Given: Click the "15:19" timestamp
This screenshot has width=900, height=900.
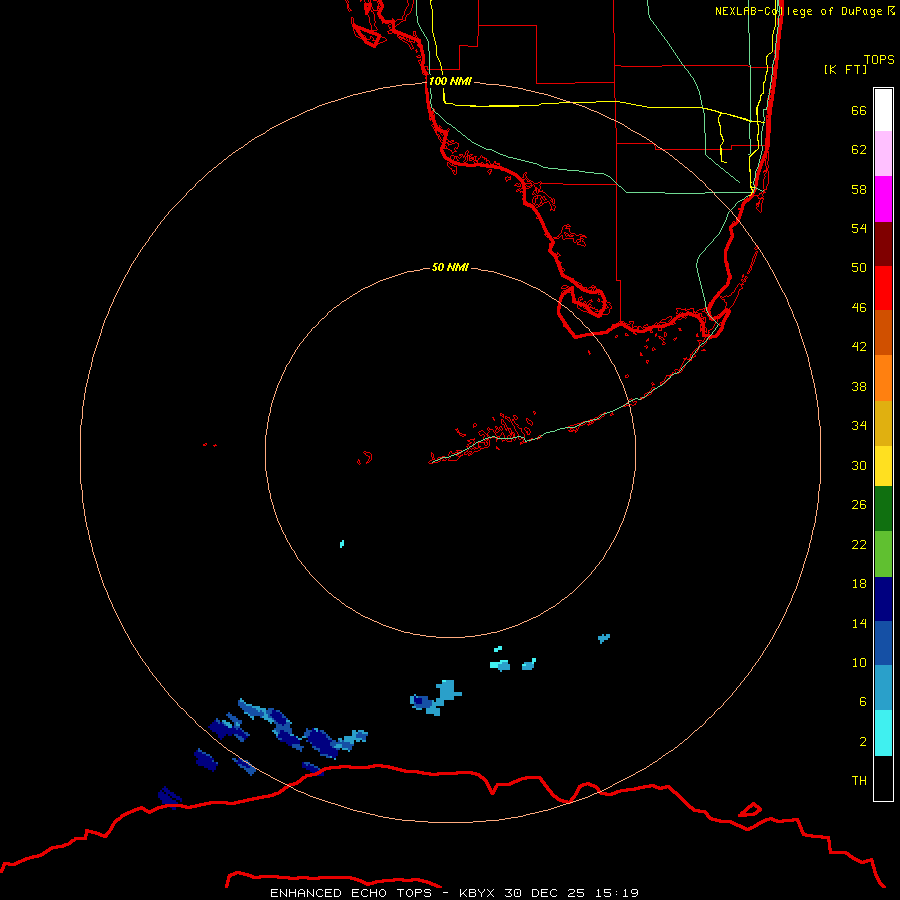Looking at the screenshot, I should pyautogui.click(x=616, y=893).
